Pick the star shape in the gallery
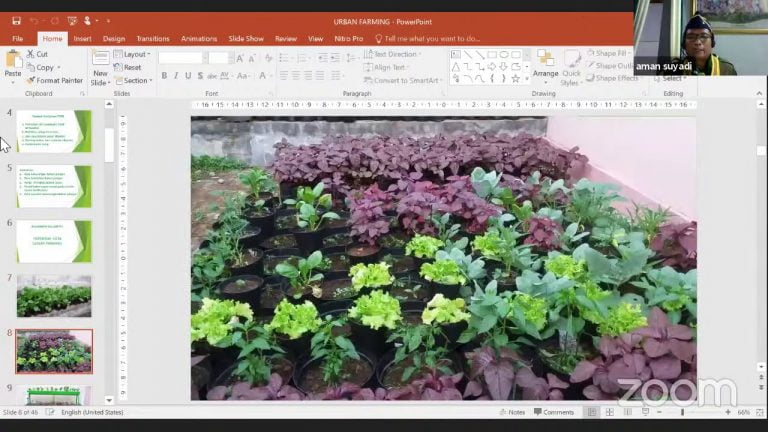768x432 pixels. coord(515,78)
